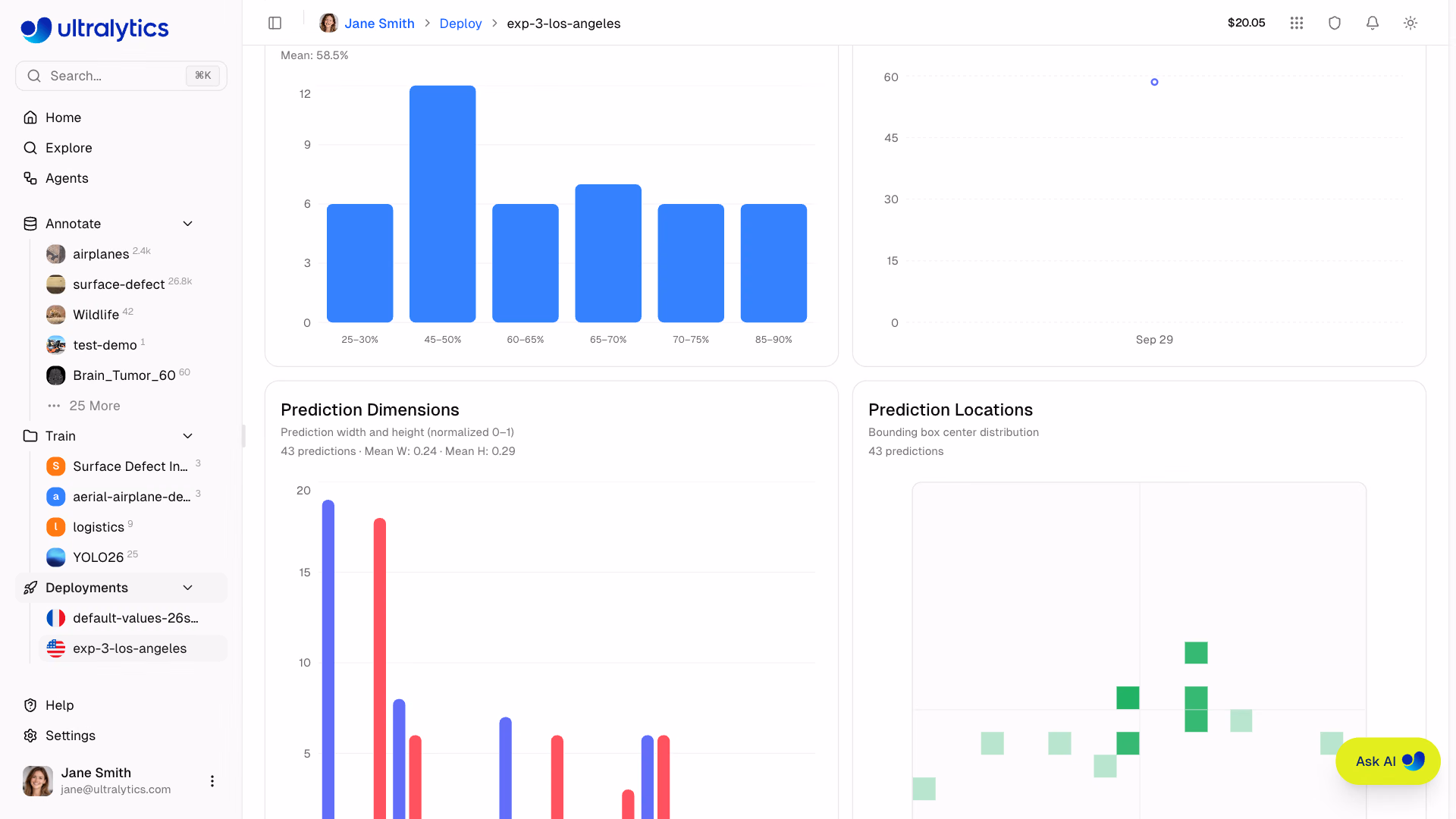Screen dimensions: 1456x819
Task: Click Jane Smith breadcrumb link
Action: 379,24
